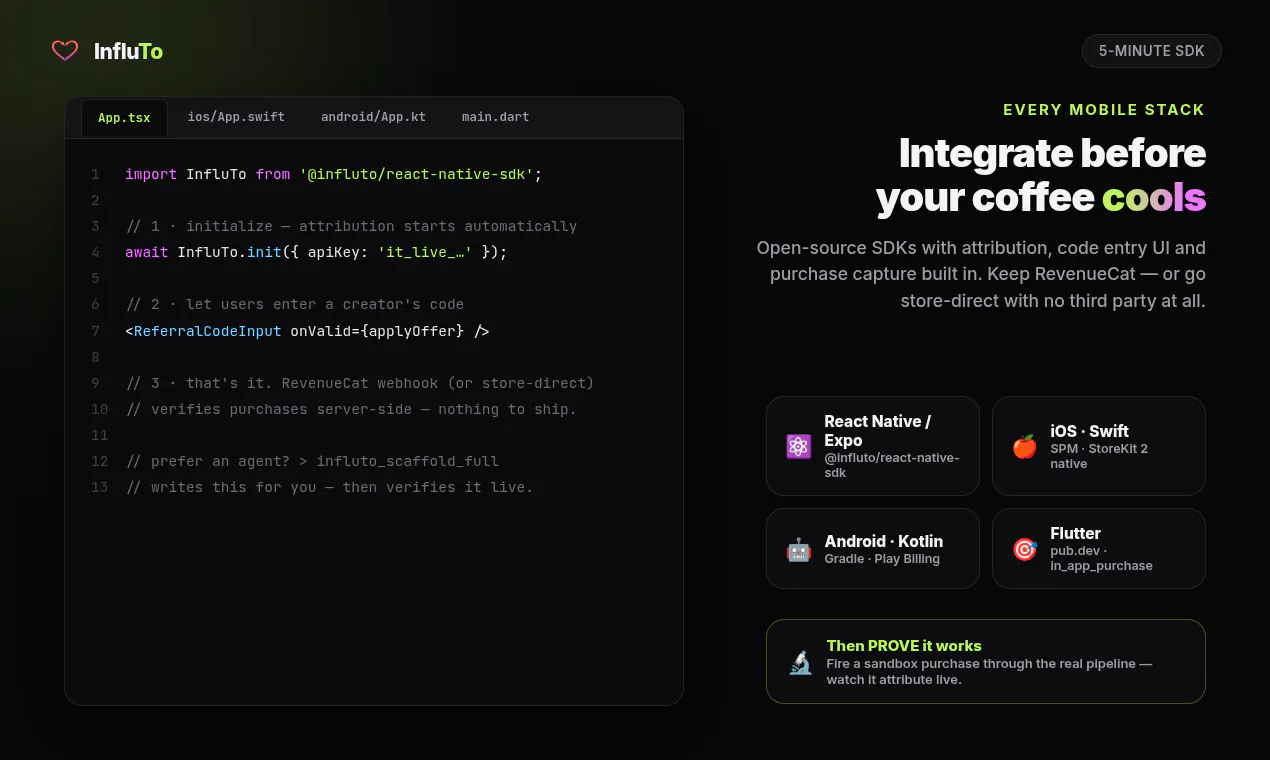Switch to the App.tsx tab

click(x=124, y=117)
